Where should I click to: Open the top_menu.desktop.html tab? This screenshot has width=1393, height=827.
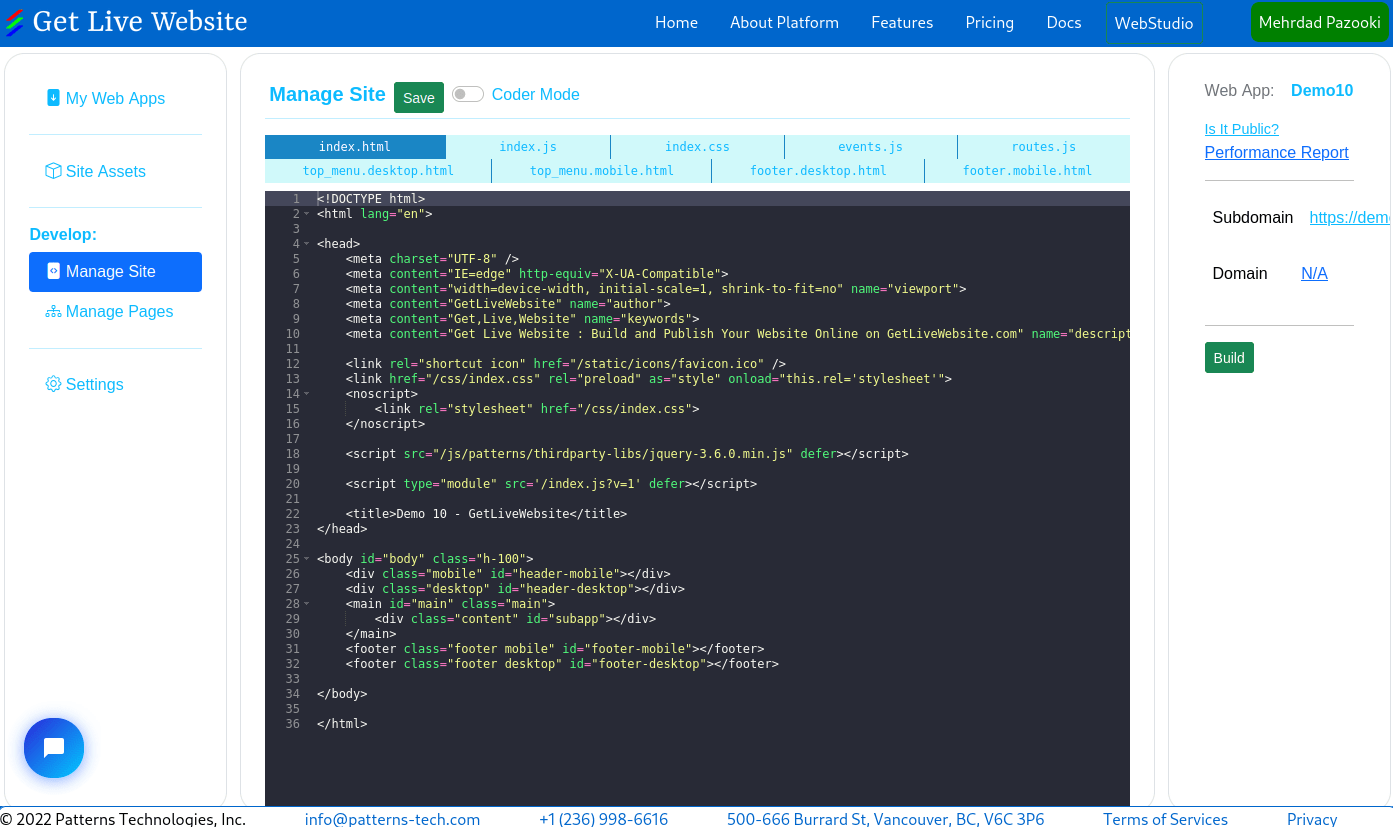point(378,171)
